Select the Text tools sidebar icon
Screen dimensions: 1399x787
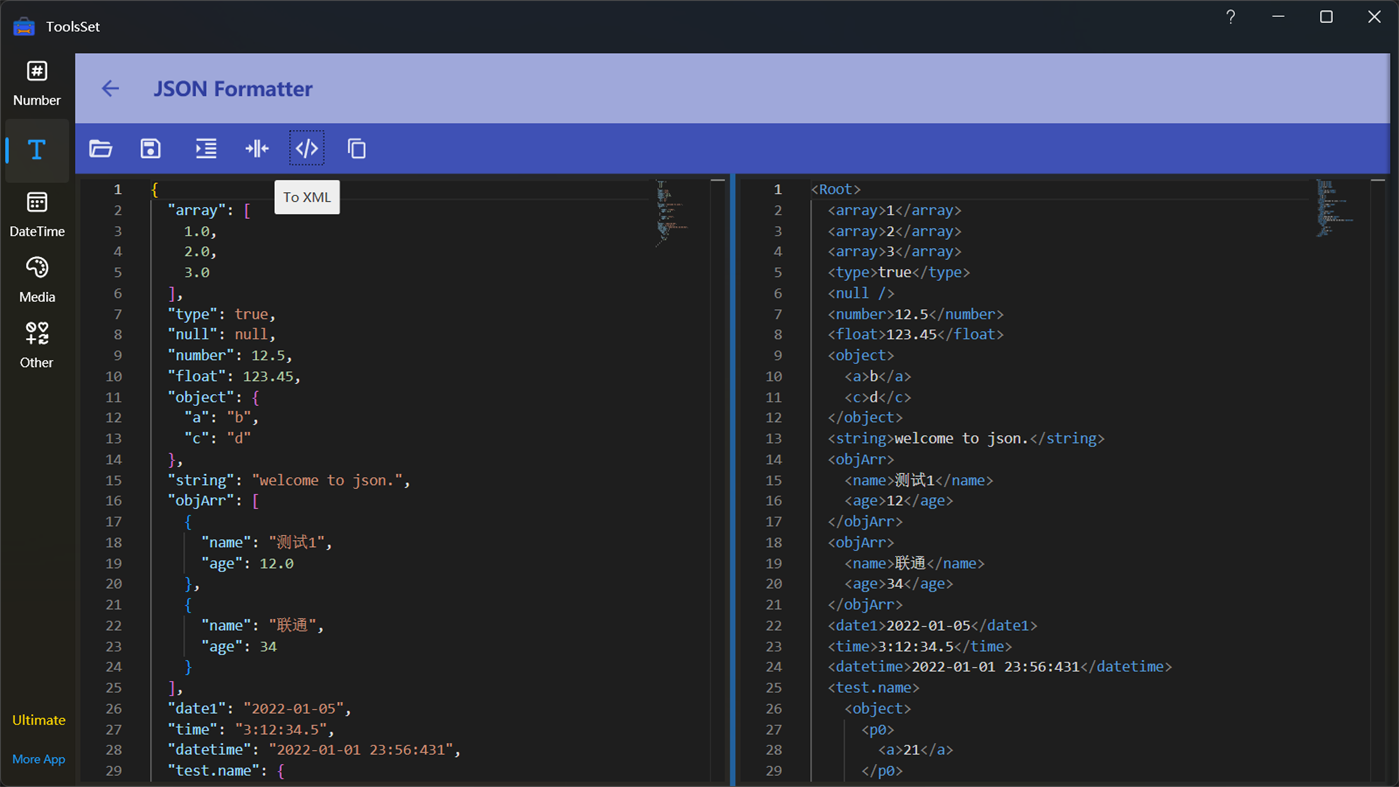click(37, 149)
